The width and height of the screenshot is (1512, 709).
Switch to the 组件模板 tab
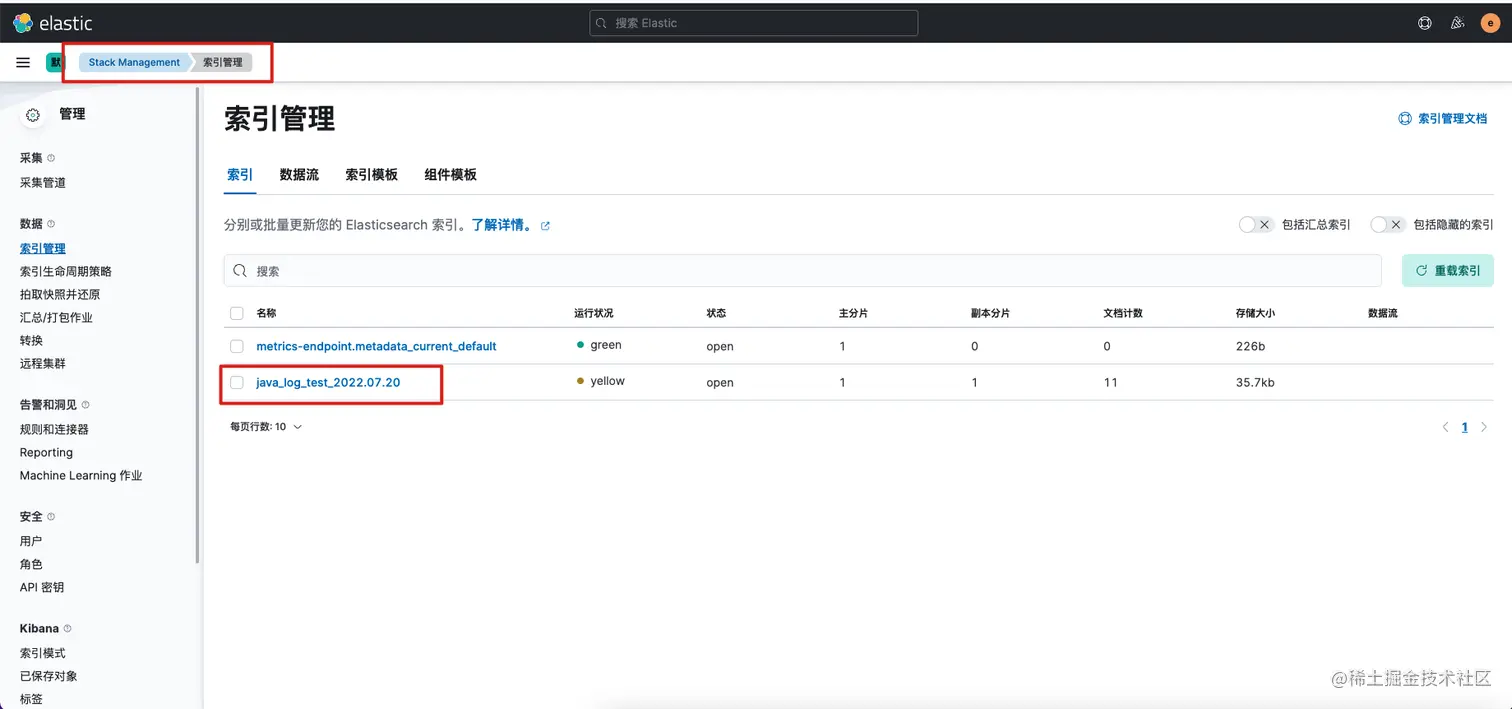pos(450,175)
